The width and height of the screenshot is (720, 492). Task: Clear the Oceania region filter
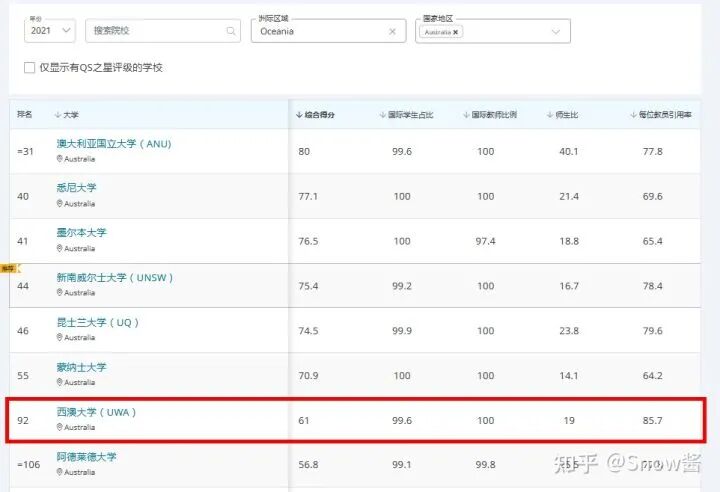[x=392, y=31]
